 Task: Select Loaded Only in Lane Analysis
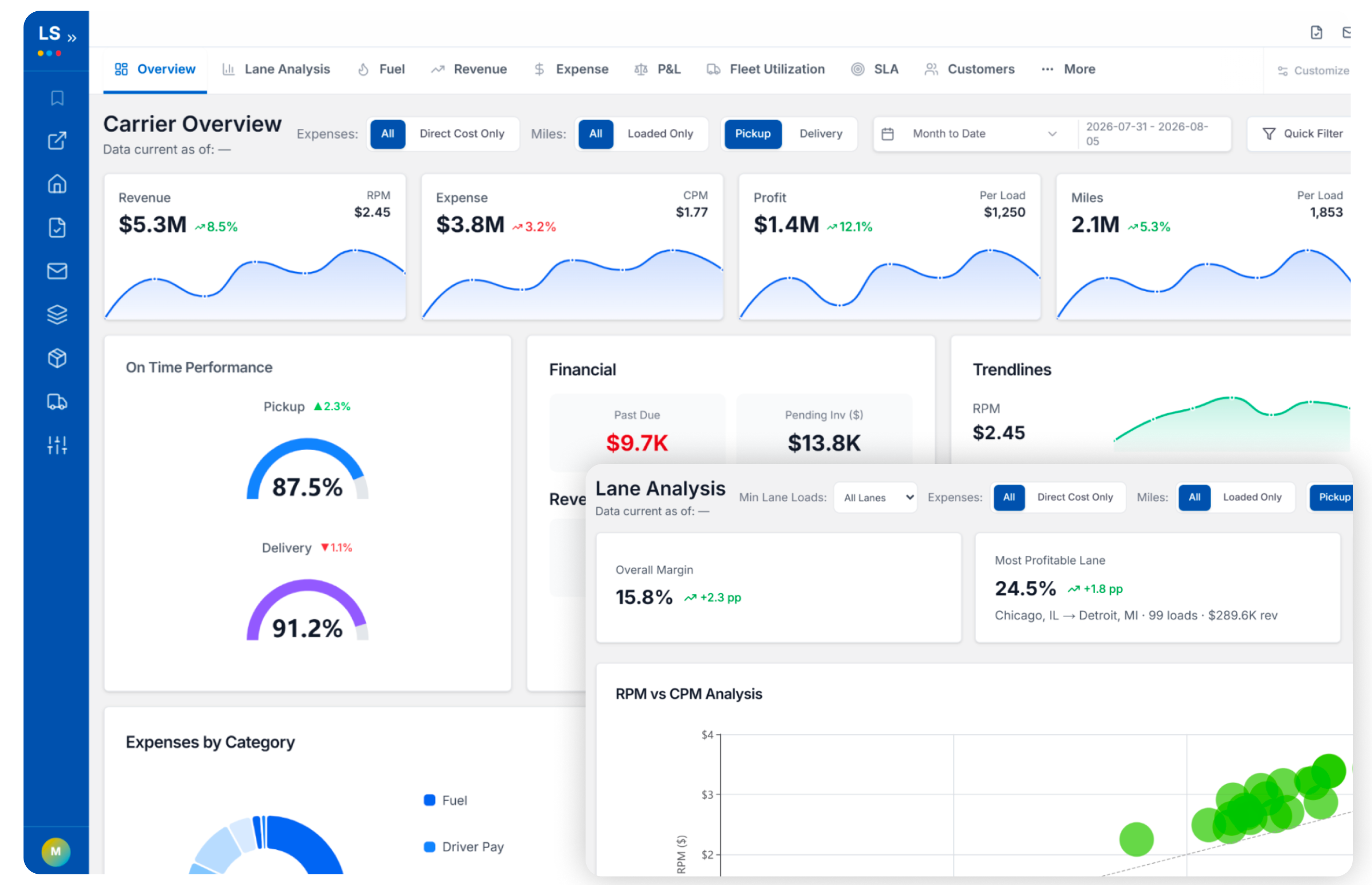[x=1252, y=497]
